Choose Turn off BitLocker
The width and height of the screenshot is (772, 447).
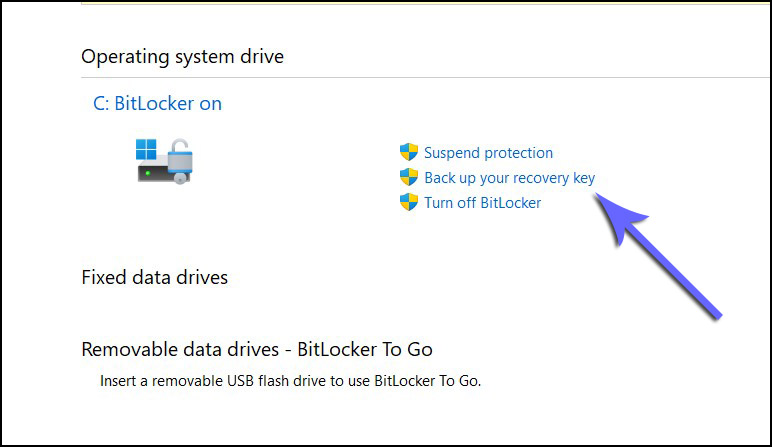click(482, 203)
